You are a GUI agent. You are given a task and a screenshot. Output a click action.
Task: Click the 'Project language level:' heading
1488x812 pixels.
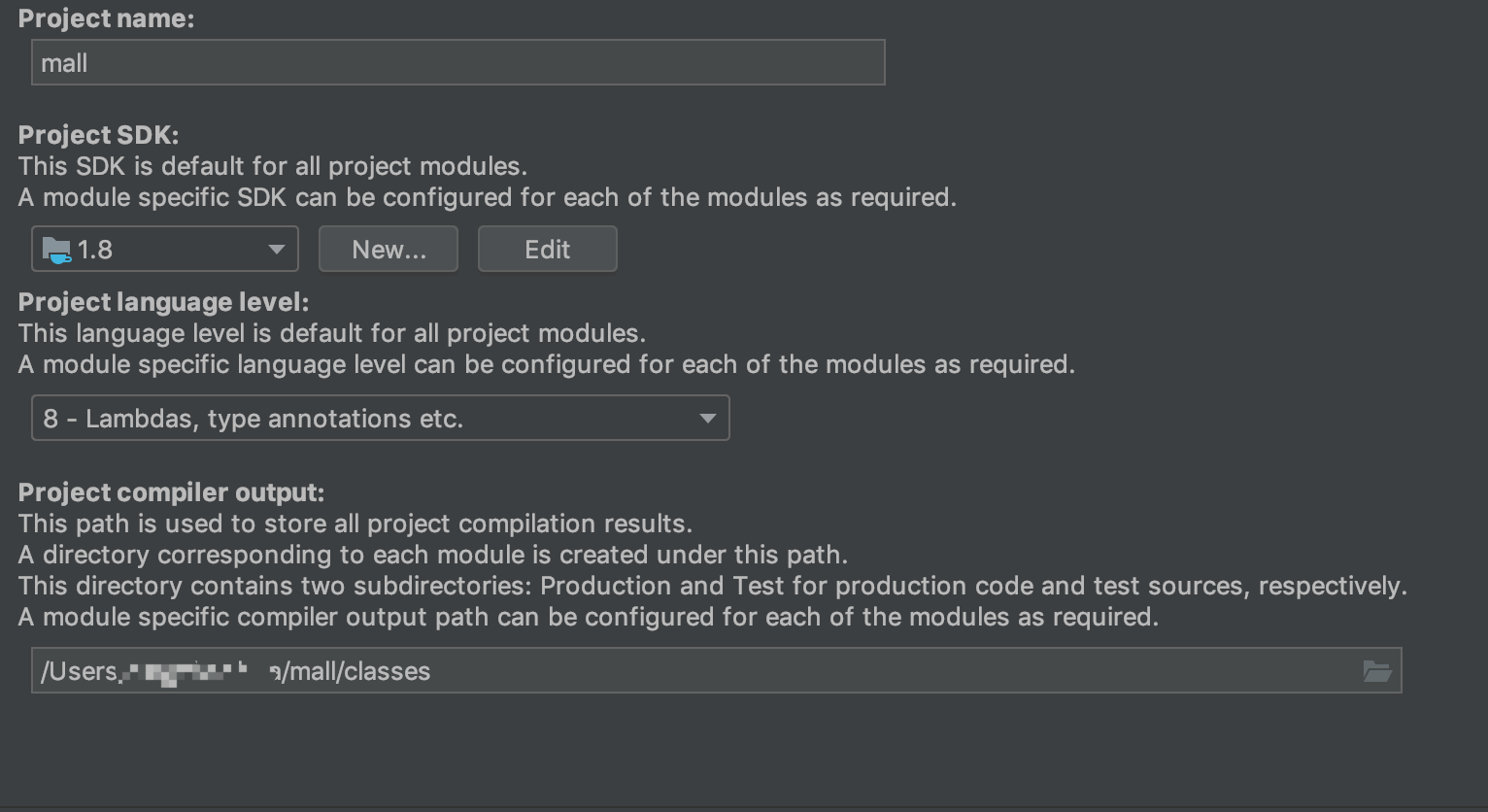[x=163, y=302]
